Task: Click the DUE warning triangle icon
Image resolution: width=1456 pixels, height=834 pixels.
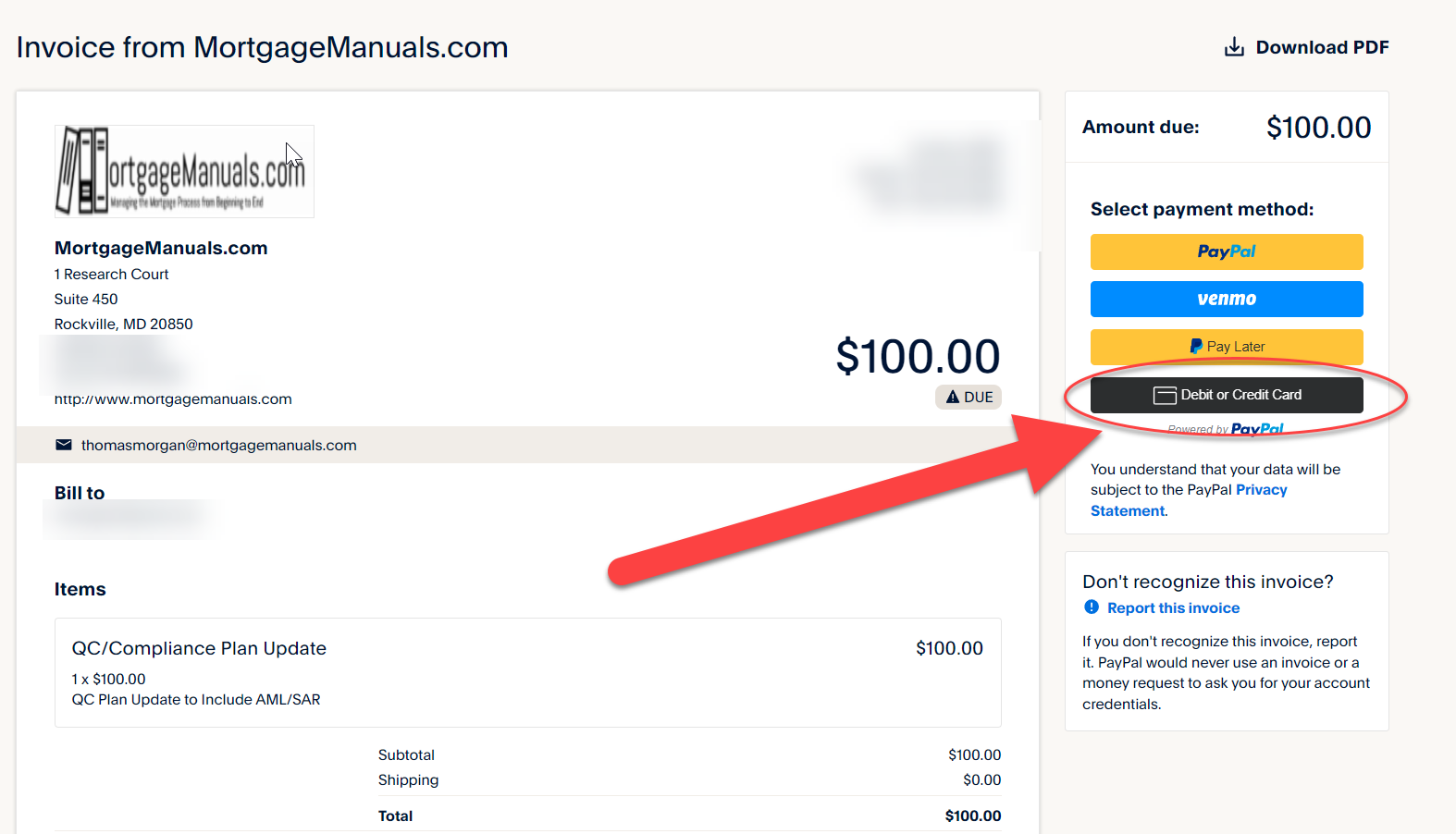Action: pos(952,397)
